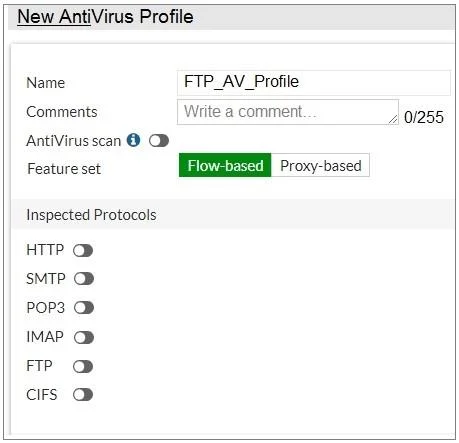Click the AntiVirus scan label text
The height and width of the screenshot is (443, 459).
tap(74, 141)
